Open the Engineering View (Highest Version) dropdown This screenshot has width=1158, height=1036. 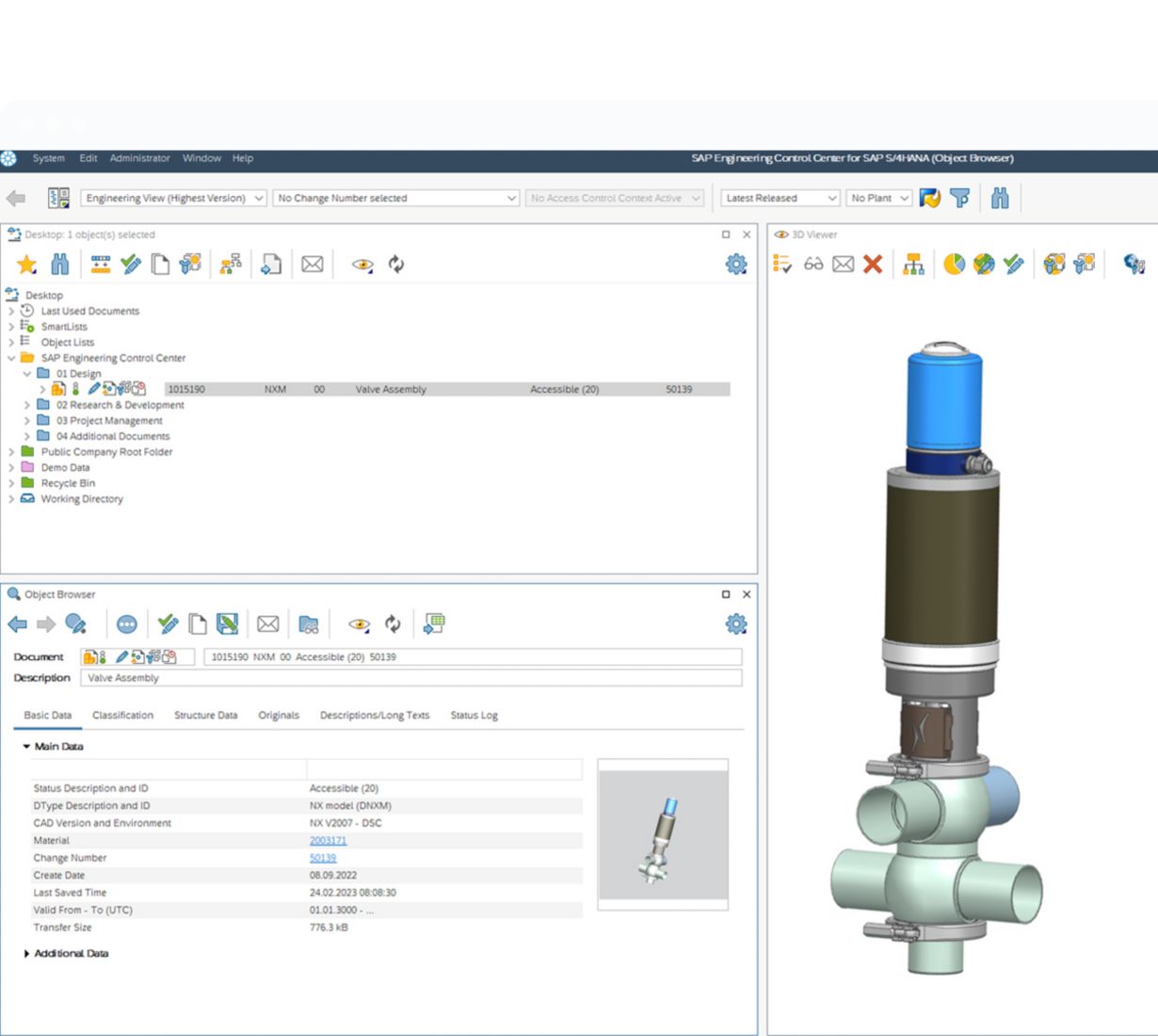174,198
